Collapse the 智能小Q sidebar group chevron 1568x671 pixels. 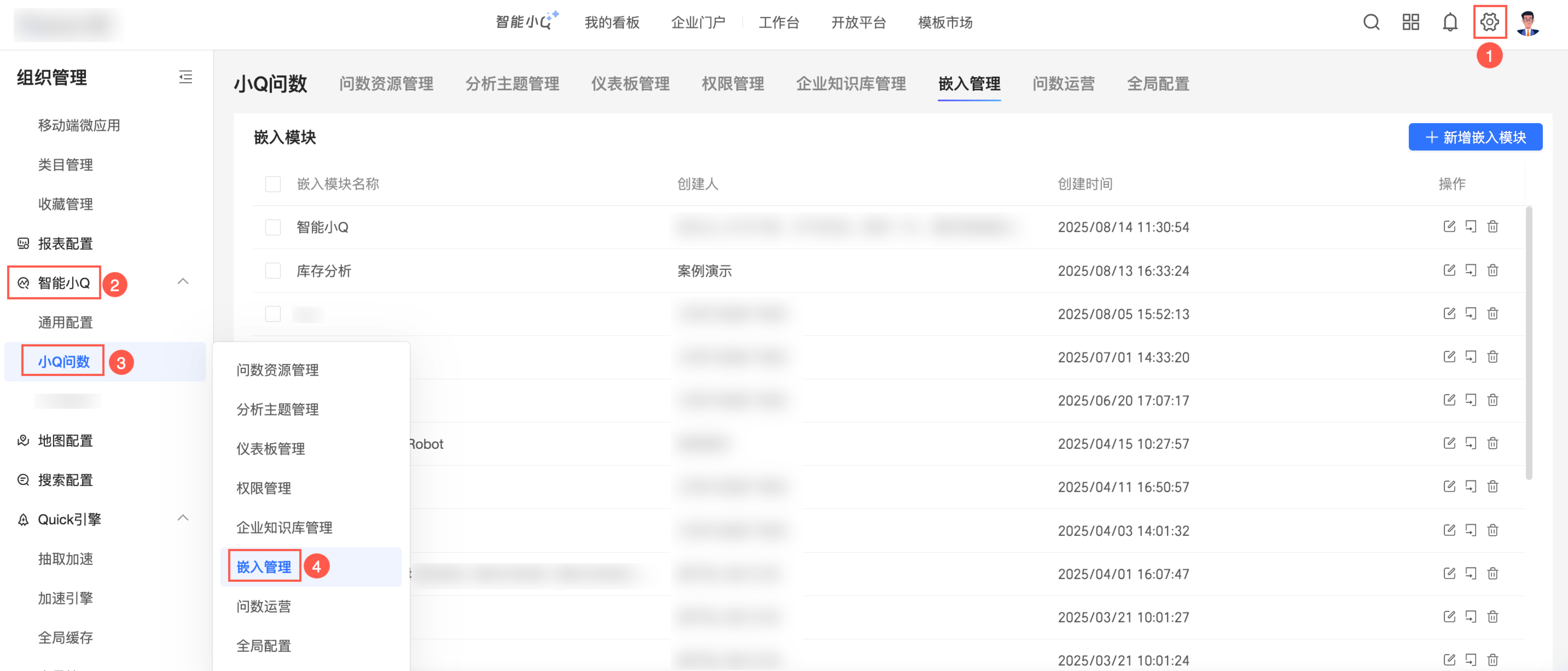click(x=183, y=281)
